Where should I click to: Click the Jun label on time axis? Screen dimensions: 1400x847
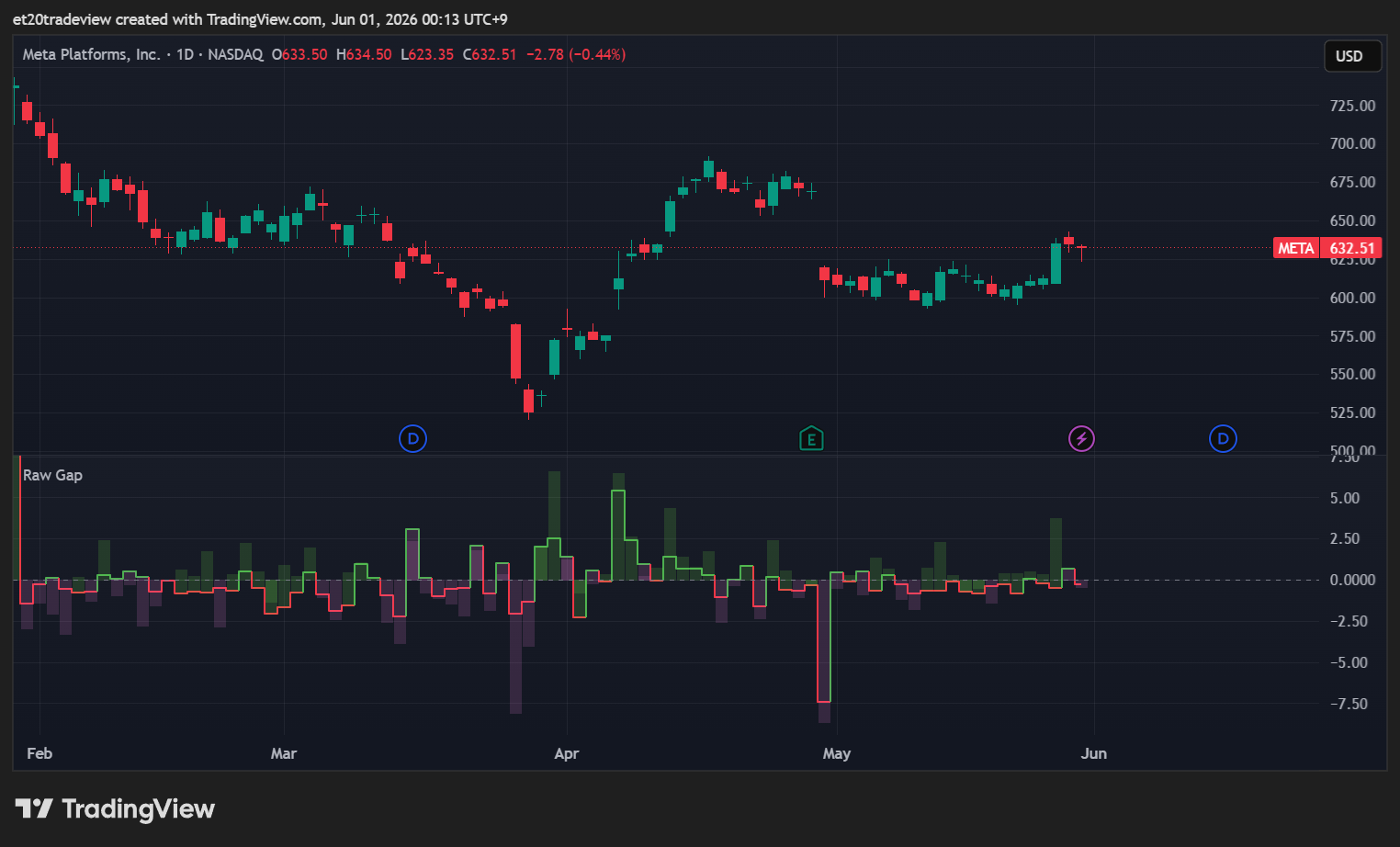[1094, 753]
